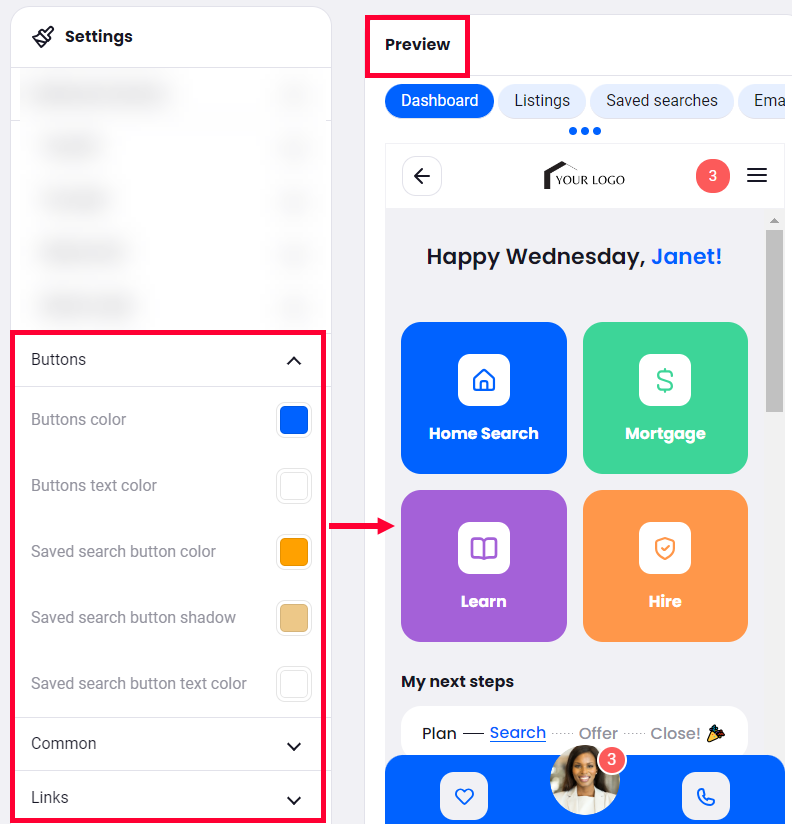The width and height of the screenshot is (792, 824).
Task: Open the Saved search button color swatch
Action: (294, 552)
